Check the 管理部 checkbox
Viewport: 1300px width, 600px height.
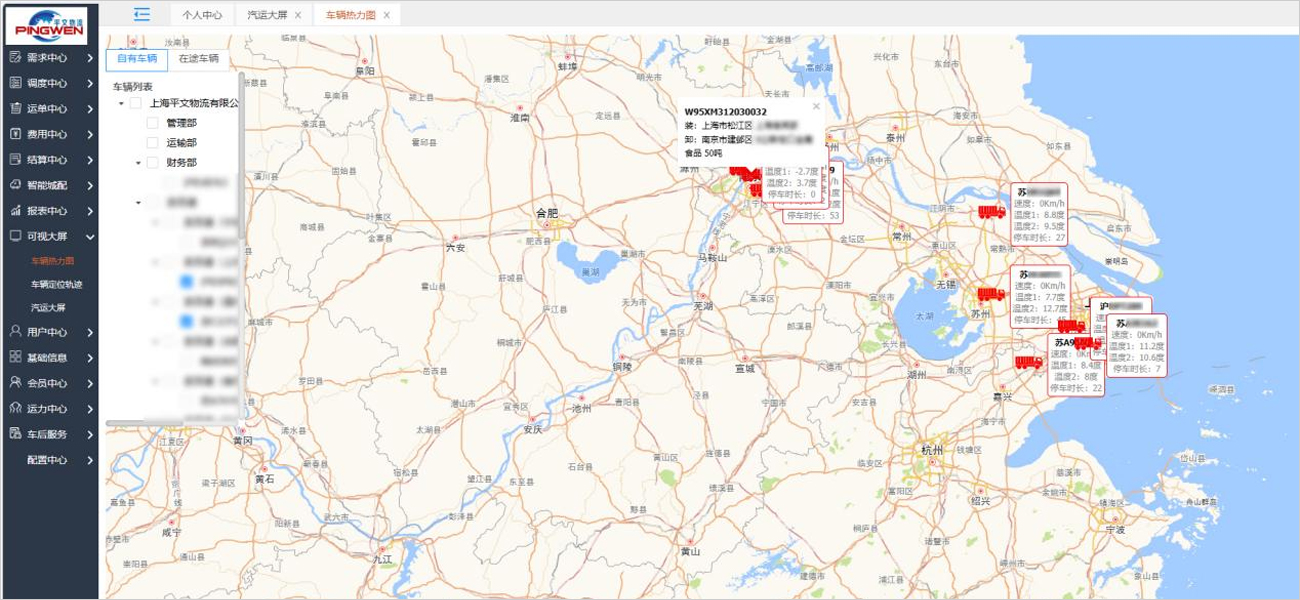tap(153, 123)
